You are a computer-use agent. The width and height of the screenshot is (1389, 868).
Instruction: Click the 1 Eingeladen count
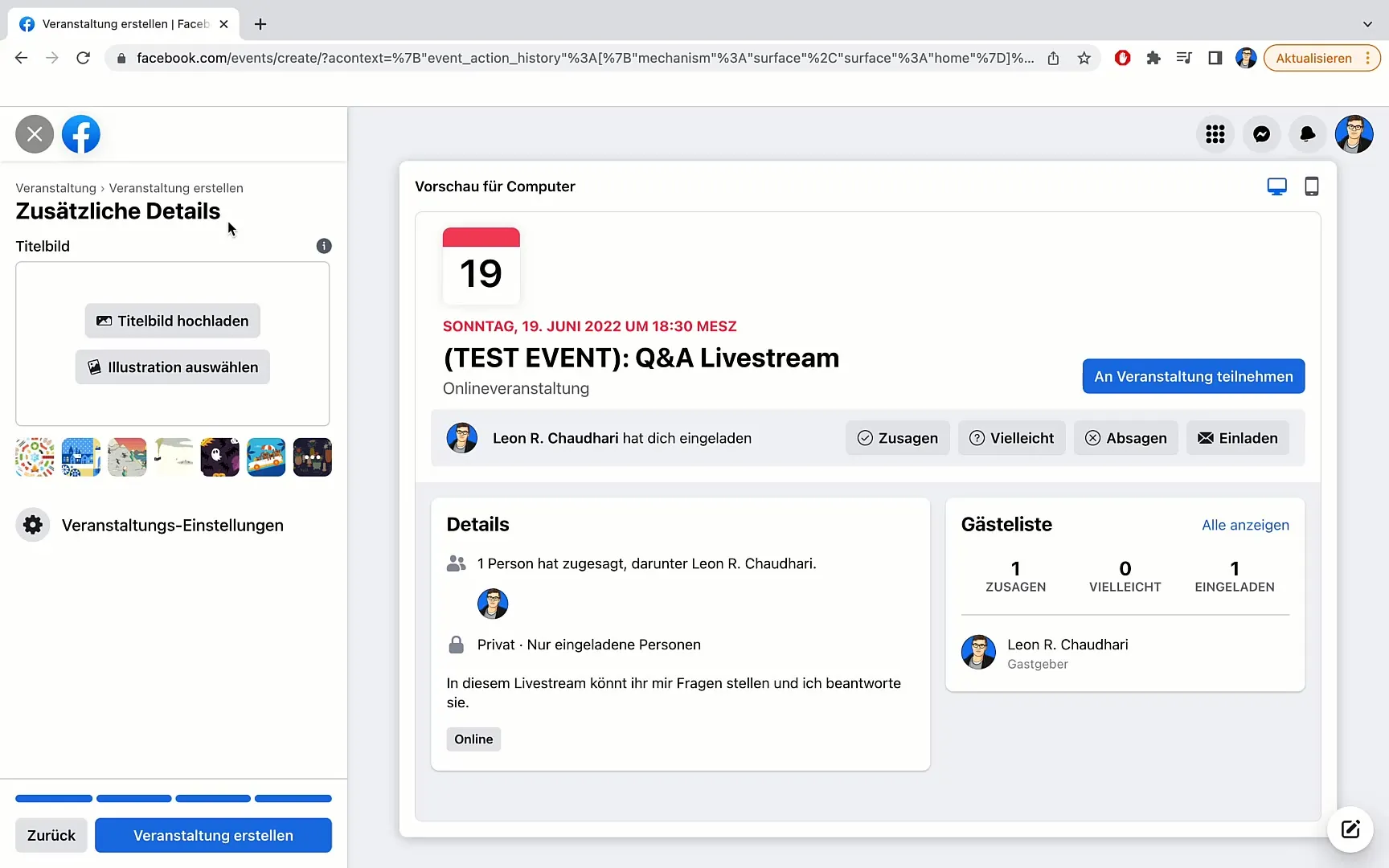pos(1235,576)
